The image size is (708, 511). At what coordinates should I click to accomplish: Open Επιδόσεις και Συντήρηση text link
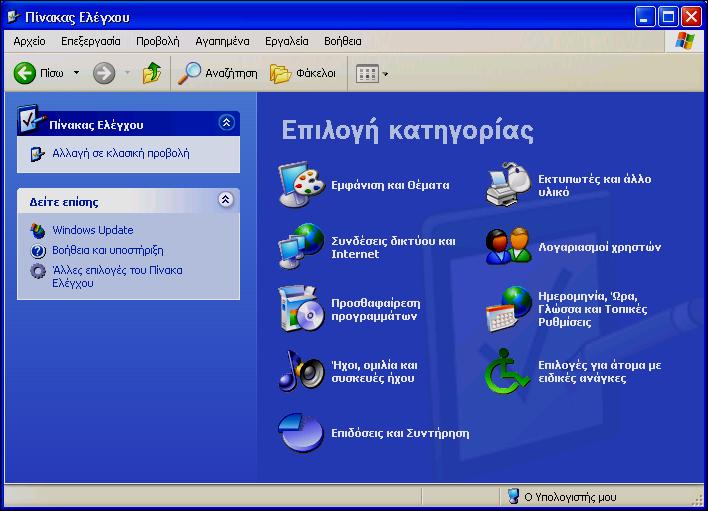[x=400, y=433]
